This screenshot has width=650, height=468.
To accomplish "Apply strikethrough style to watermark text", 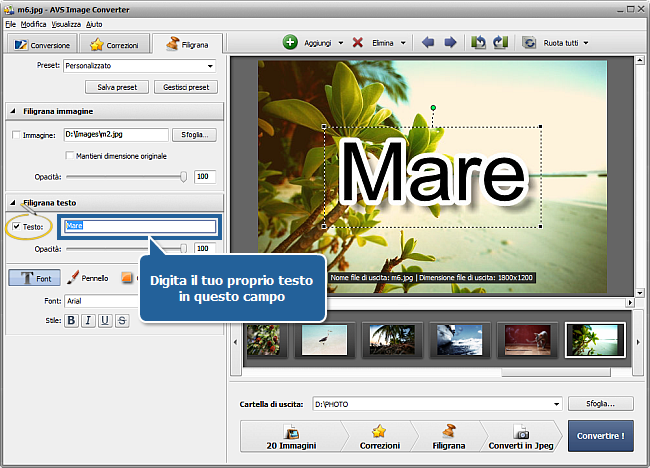I will (x=122, y=320).
